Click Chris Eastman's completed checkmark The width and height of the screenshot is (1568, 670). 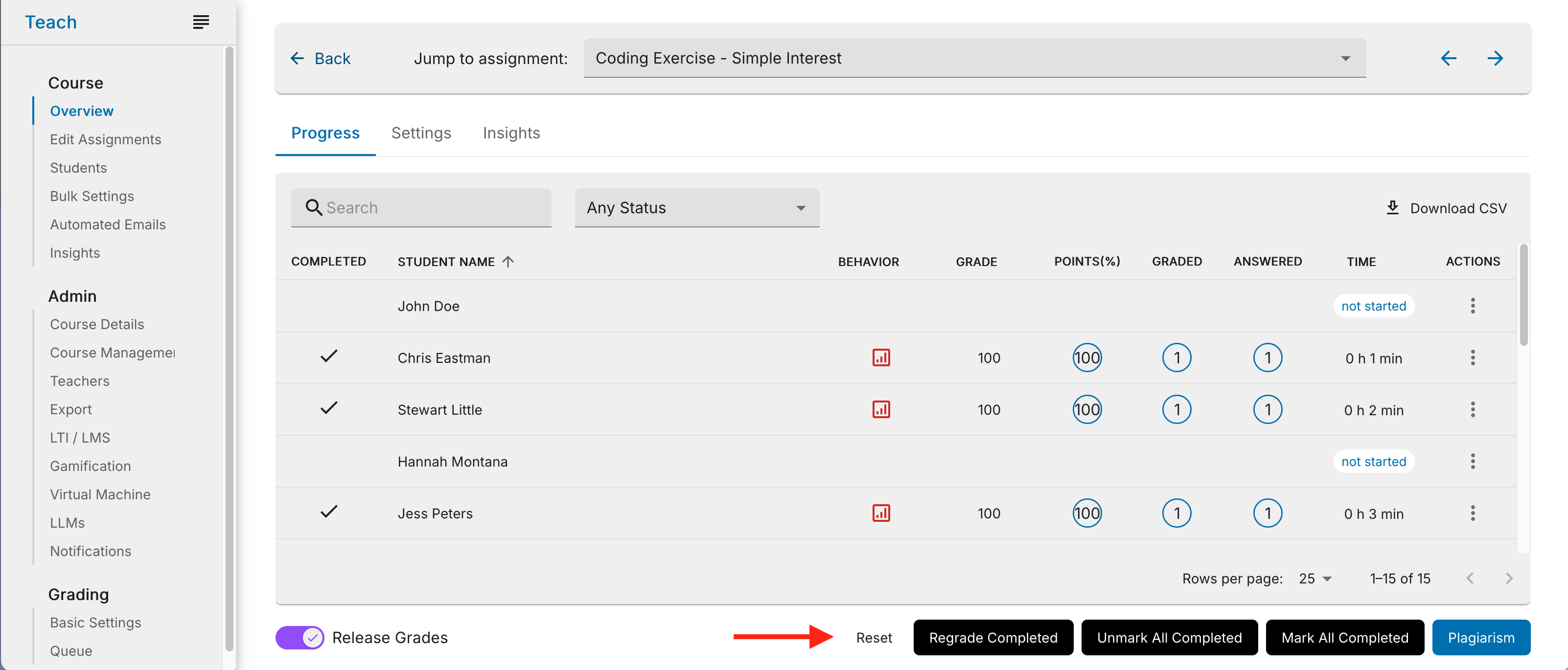point(329,357)
